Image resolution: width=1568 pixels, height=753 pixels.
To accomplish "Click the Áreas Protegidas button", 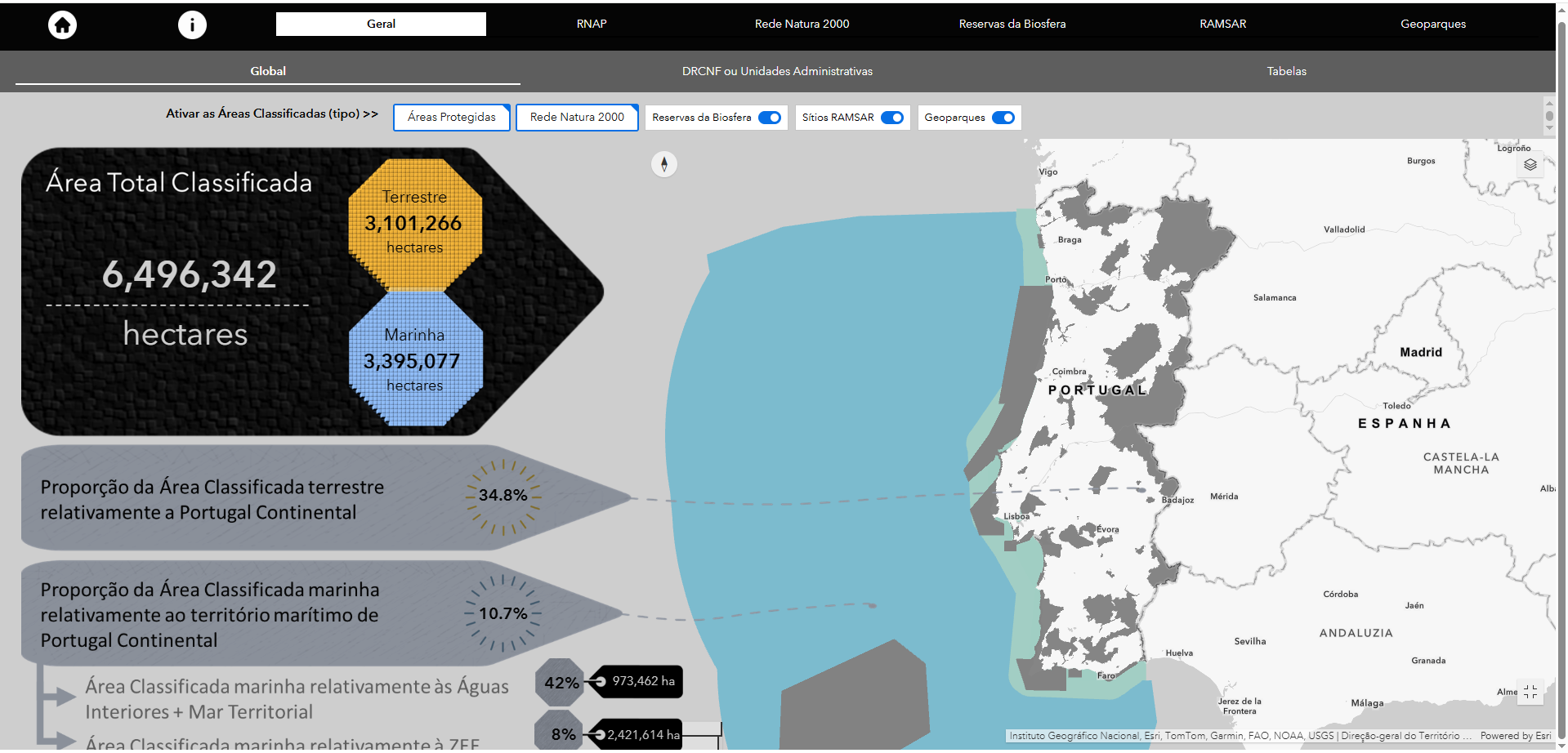I will (x=452, y=118).
